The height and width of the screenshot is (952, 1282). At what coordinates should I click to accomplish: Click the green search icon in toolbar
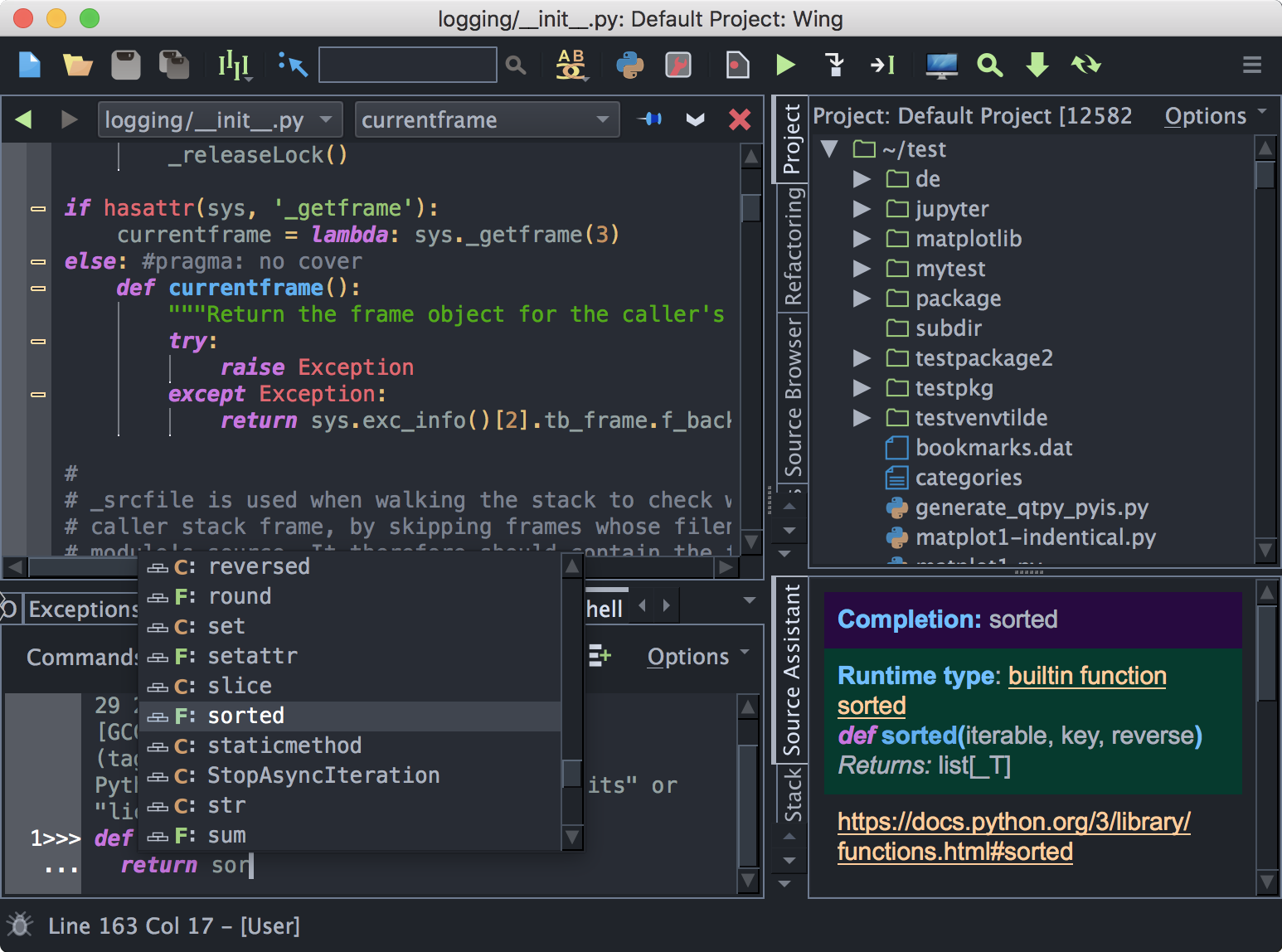(x=989, y=65)
